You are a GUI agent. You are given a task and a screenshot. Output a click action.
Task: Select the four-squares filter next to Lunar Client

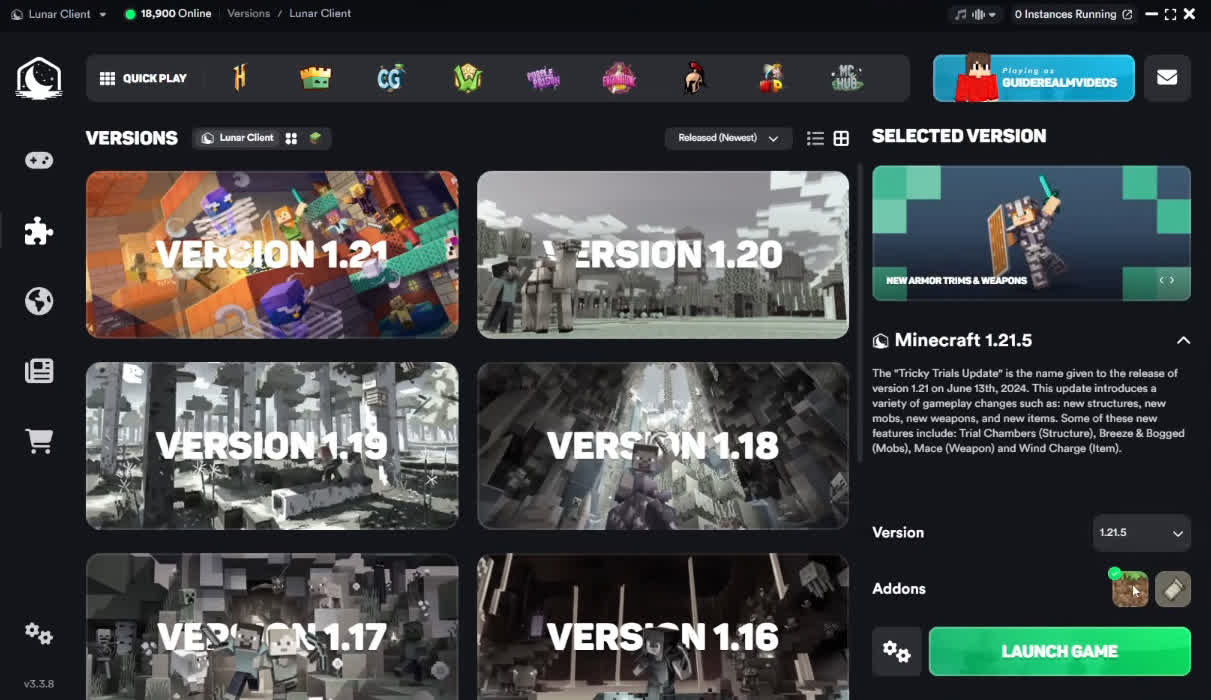pyautogui.click(x=291, y=138)
